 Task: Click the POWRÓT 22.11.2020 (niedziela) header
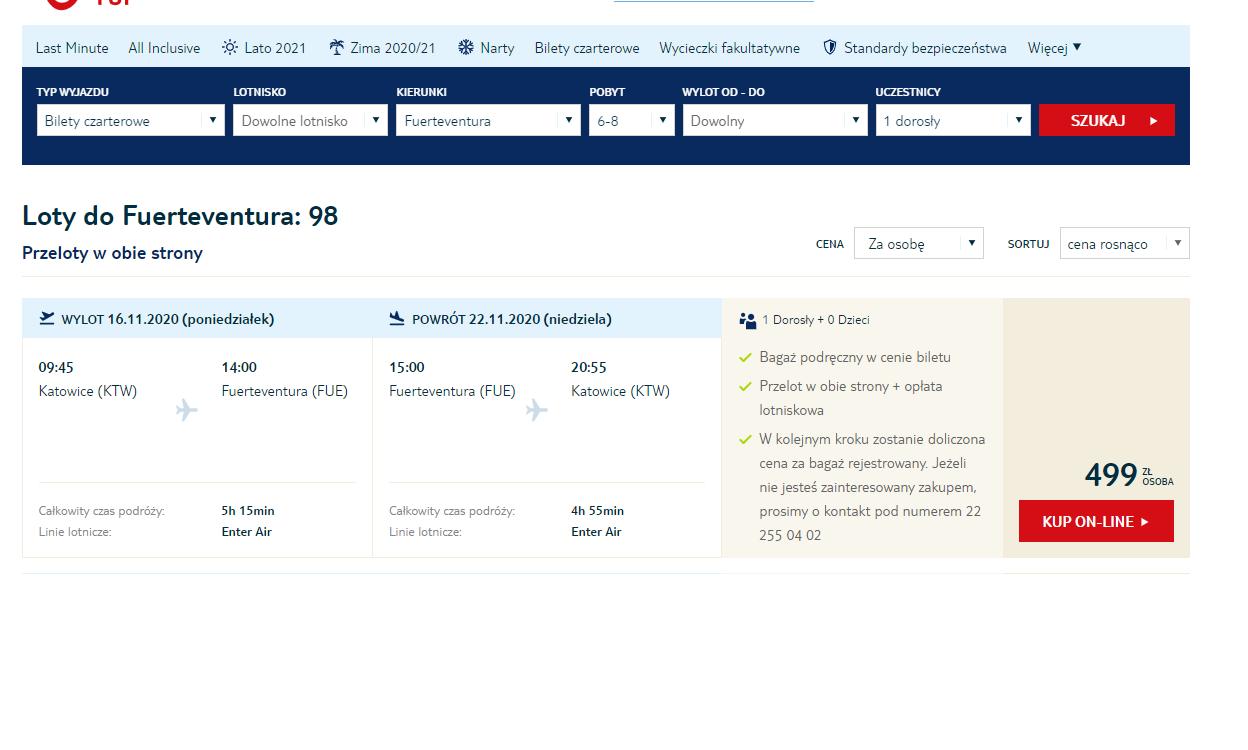click(512, 320)
